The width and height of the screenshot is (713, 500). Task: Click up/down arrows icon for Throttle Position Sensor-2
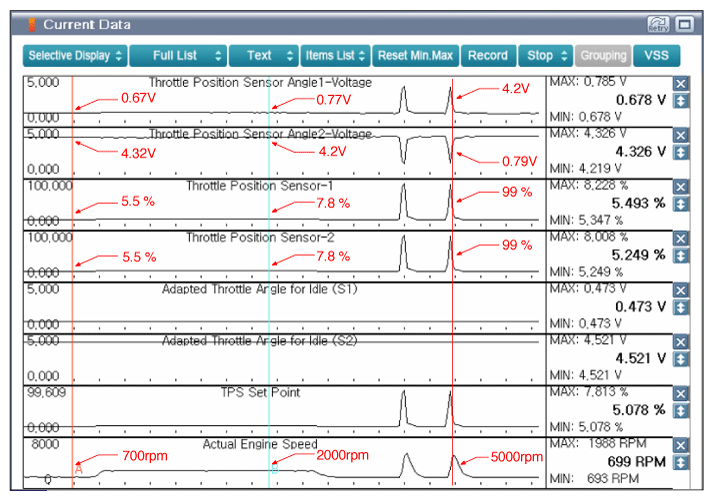[681, 256]
